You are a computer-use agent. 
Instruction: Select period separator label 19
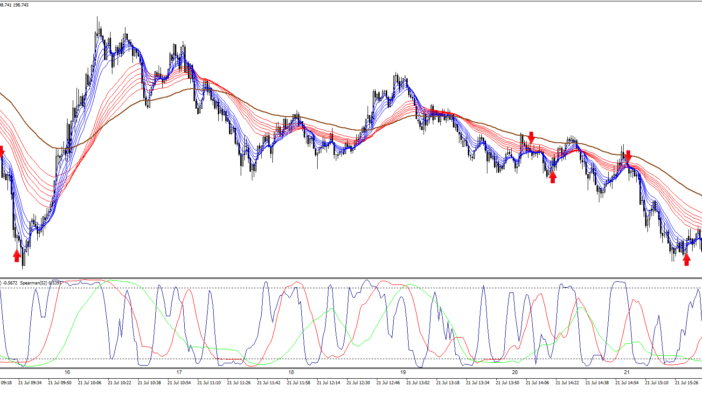point(403,373)
